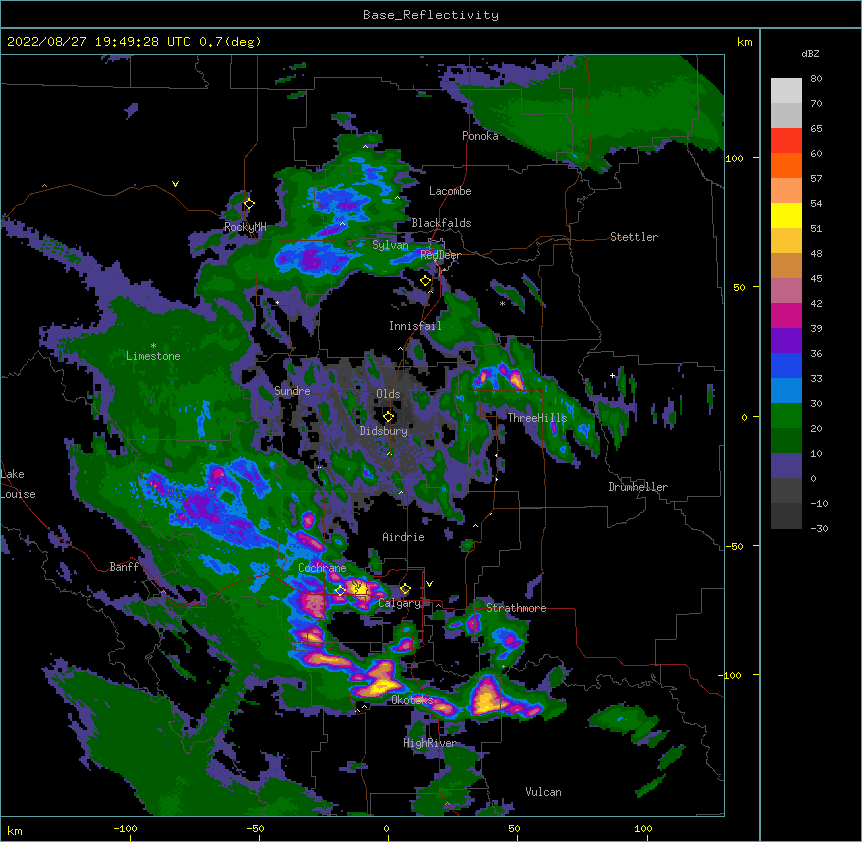The image size is (862, 842).
Task: Click the RedDeer city label
Action: (440, 255)
